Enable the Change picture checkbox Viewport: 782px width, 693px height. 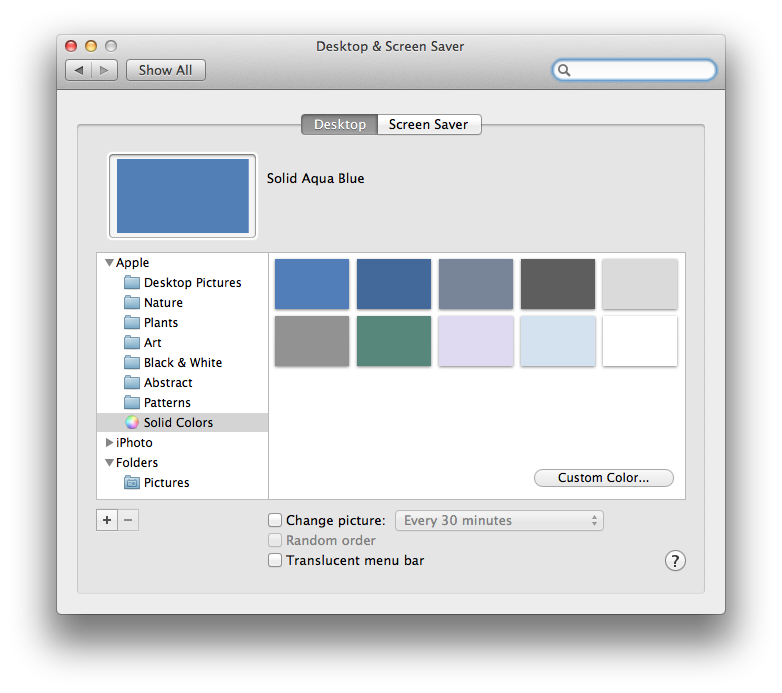275,520
